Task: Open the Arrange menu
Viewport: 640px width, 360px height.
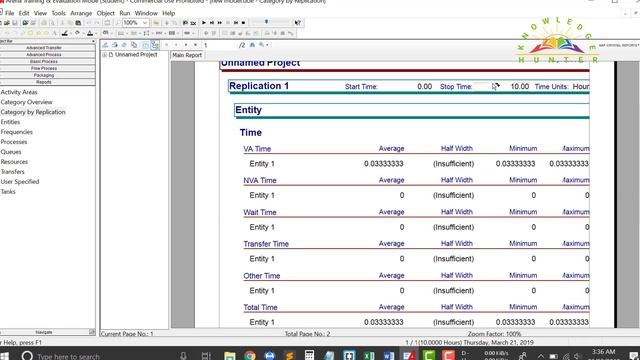Action: pos(81,13)
